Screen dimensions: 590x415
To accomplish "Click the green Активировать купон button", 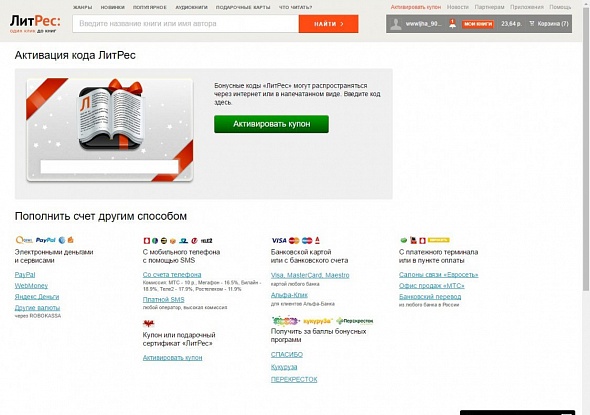I will pyautogui.click(x=271, y=124).
